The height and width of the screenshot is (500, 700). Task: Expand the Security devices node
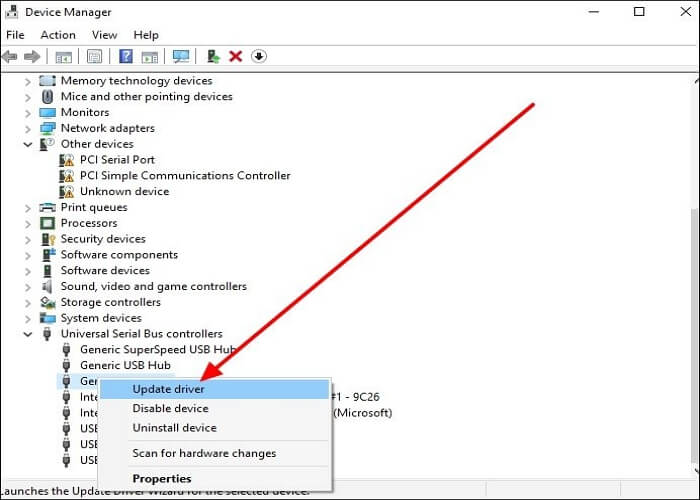28,240
